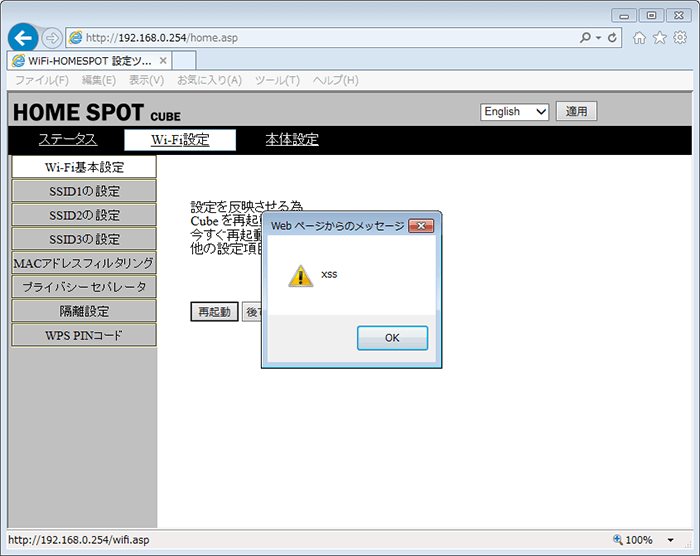
Task: Click the browser forward arrow button
Action: click(52, 38)
